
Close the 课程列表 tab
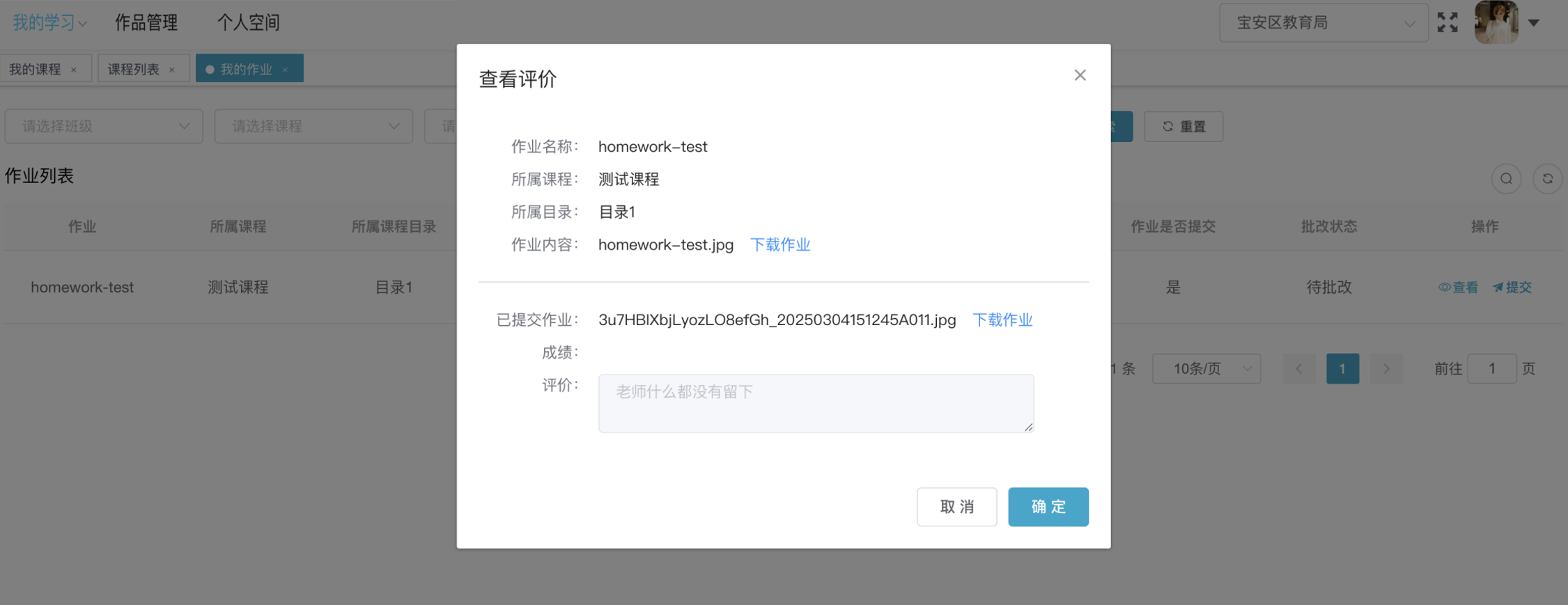[x=172, y=70]
